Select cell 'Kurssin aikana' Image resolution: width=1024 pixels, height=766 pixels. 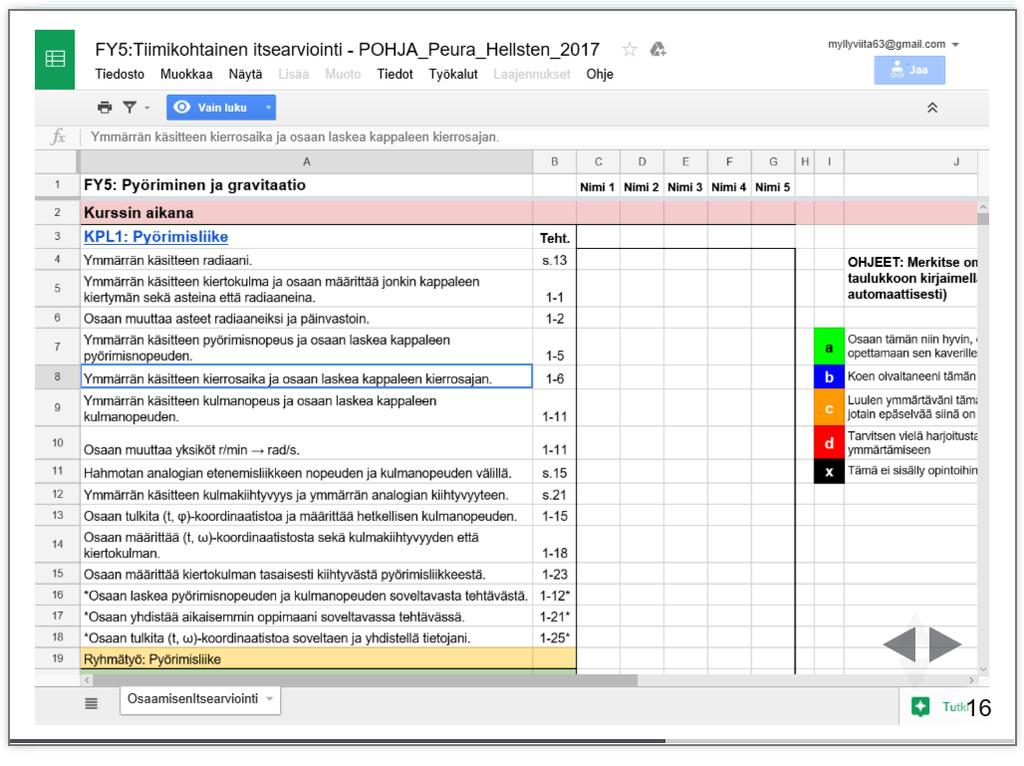click(306, 213)
